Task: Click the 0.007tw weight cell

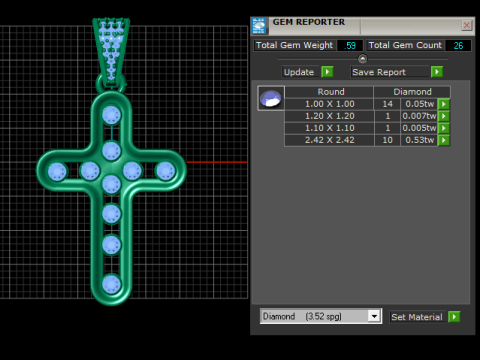Action: point(419,116)
